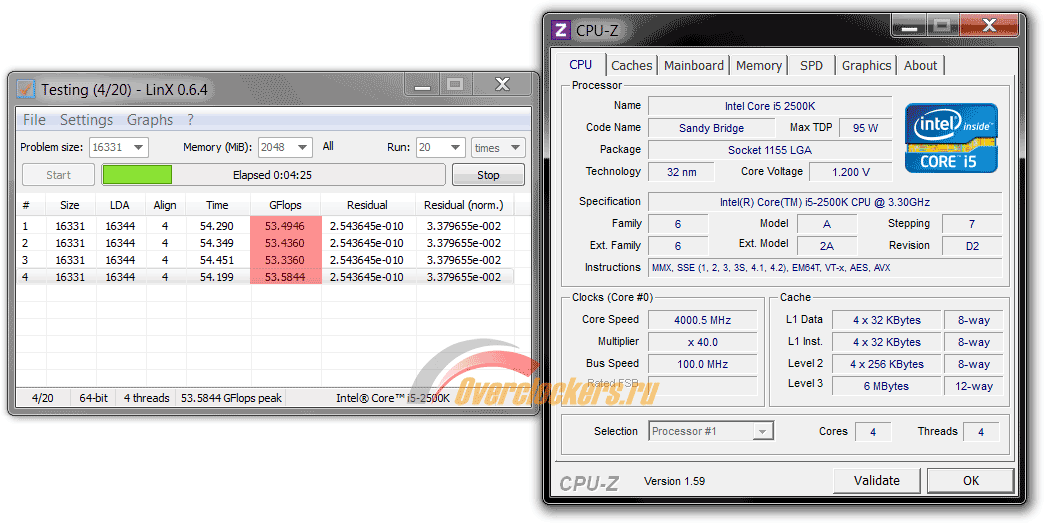Click the Validate button
The width and height of the screenshot is (1045, 524).
(x=876, y=481)
